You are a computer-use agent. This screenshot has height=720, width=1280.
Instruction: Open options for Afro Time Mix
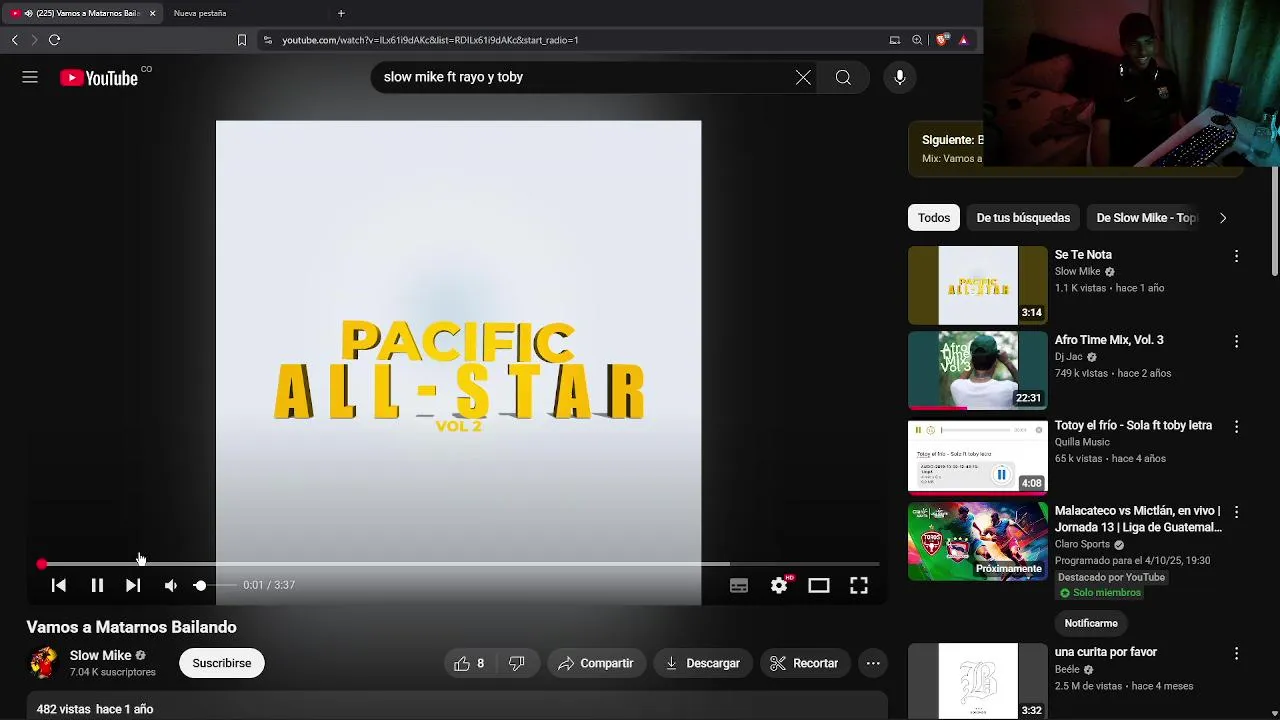tap(1236, 341)
